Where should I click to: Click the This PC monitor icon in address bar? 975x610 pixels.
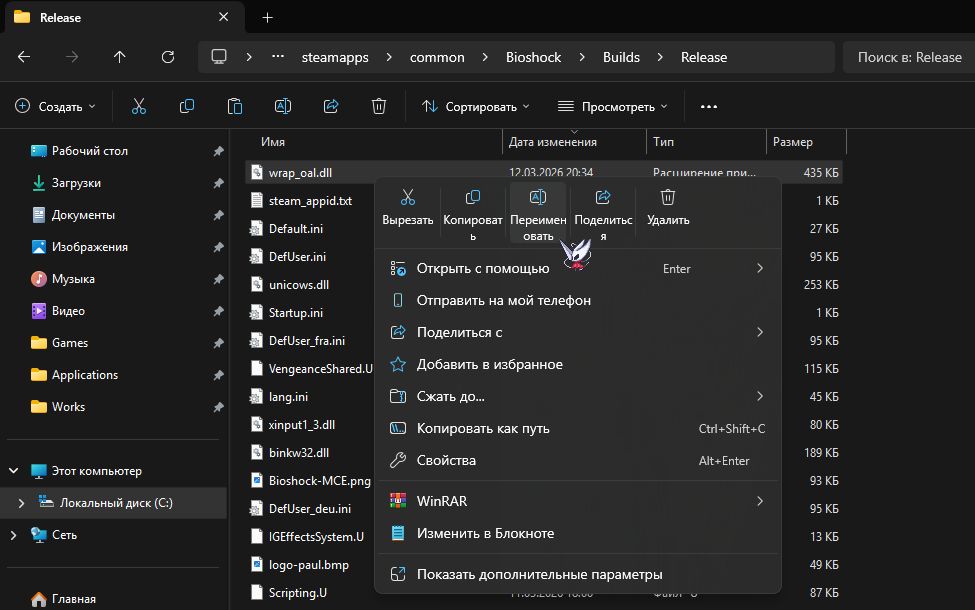point(219,57)
